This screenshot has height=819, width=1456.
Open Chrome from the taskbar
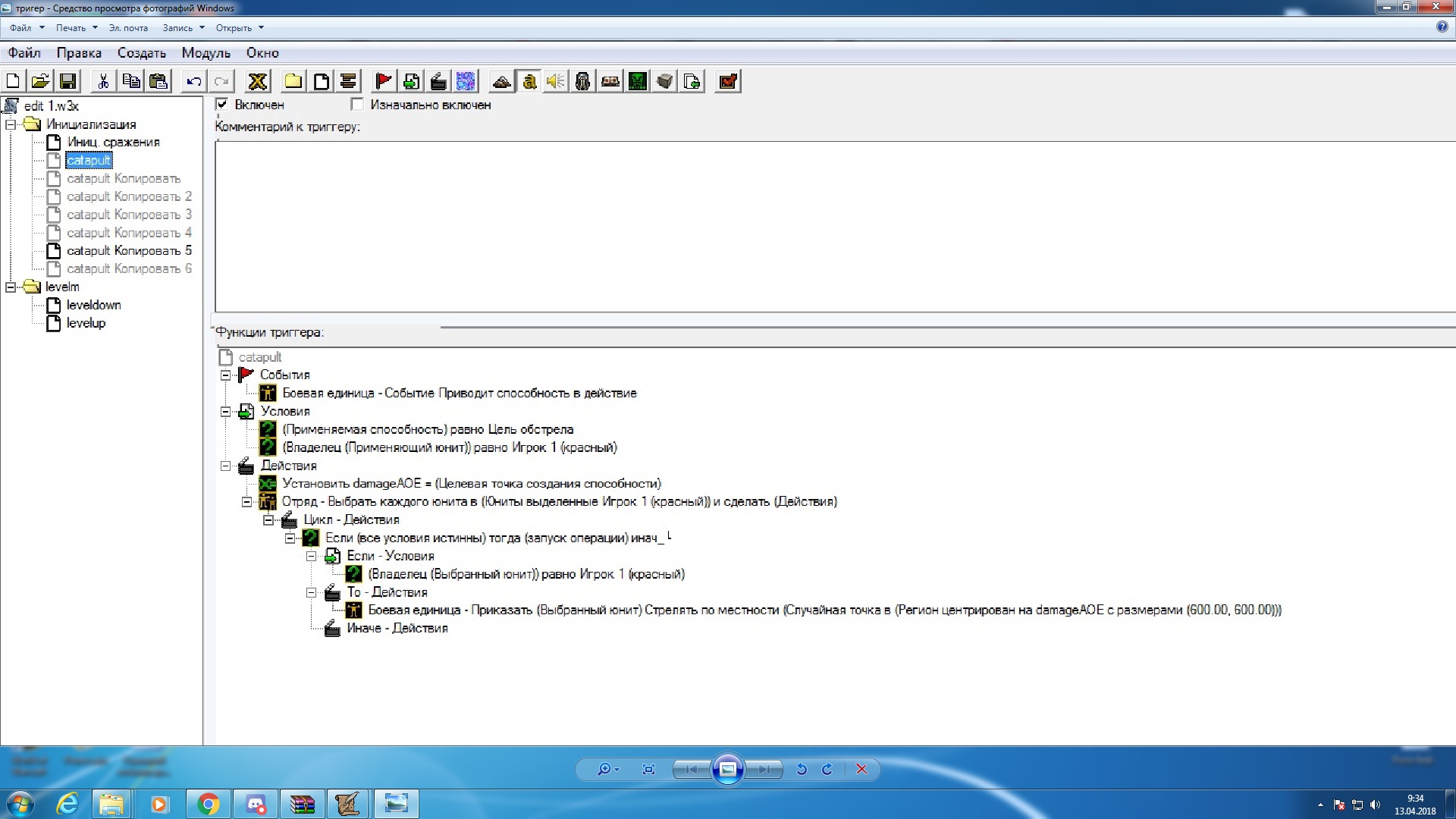(208, 804)
